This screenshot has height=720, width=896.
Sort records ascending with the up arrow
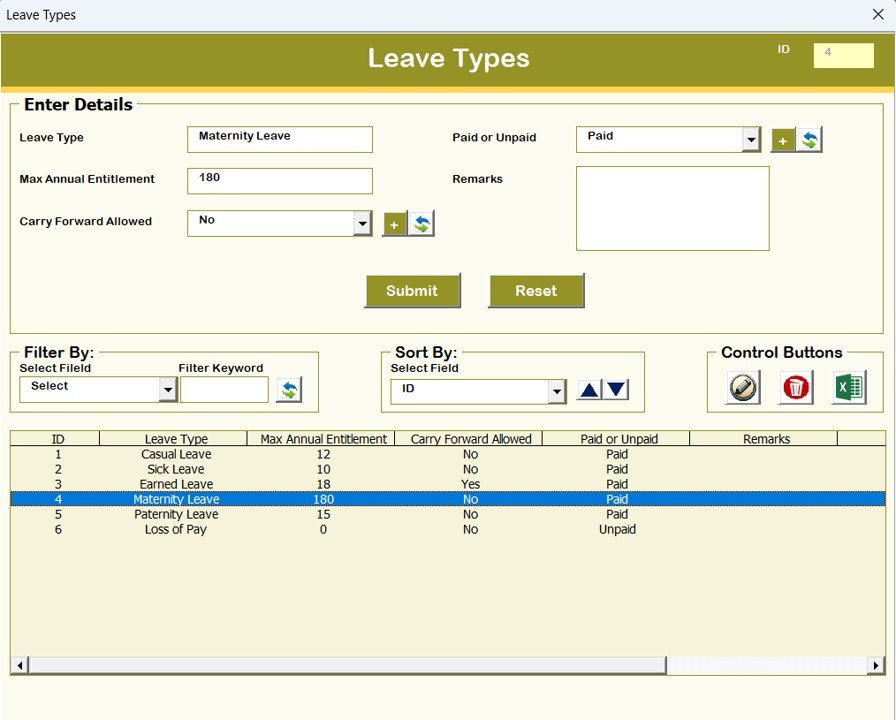coord(588,389)
